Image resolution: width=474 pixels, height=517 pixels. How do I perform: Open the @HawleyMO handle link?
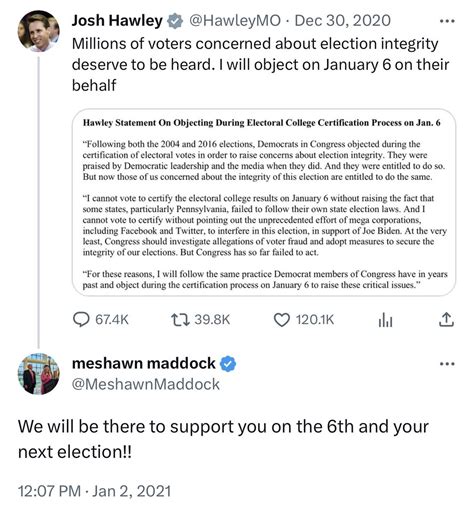pos(235,21)
